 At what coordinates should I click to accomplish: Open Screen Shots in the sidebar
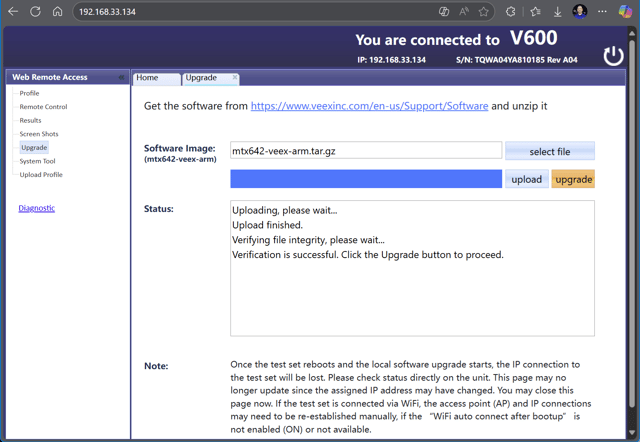click(39, 134)
